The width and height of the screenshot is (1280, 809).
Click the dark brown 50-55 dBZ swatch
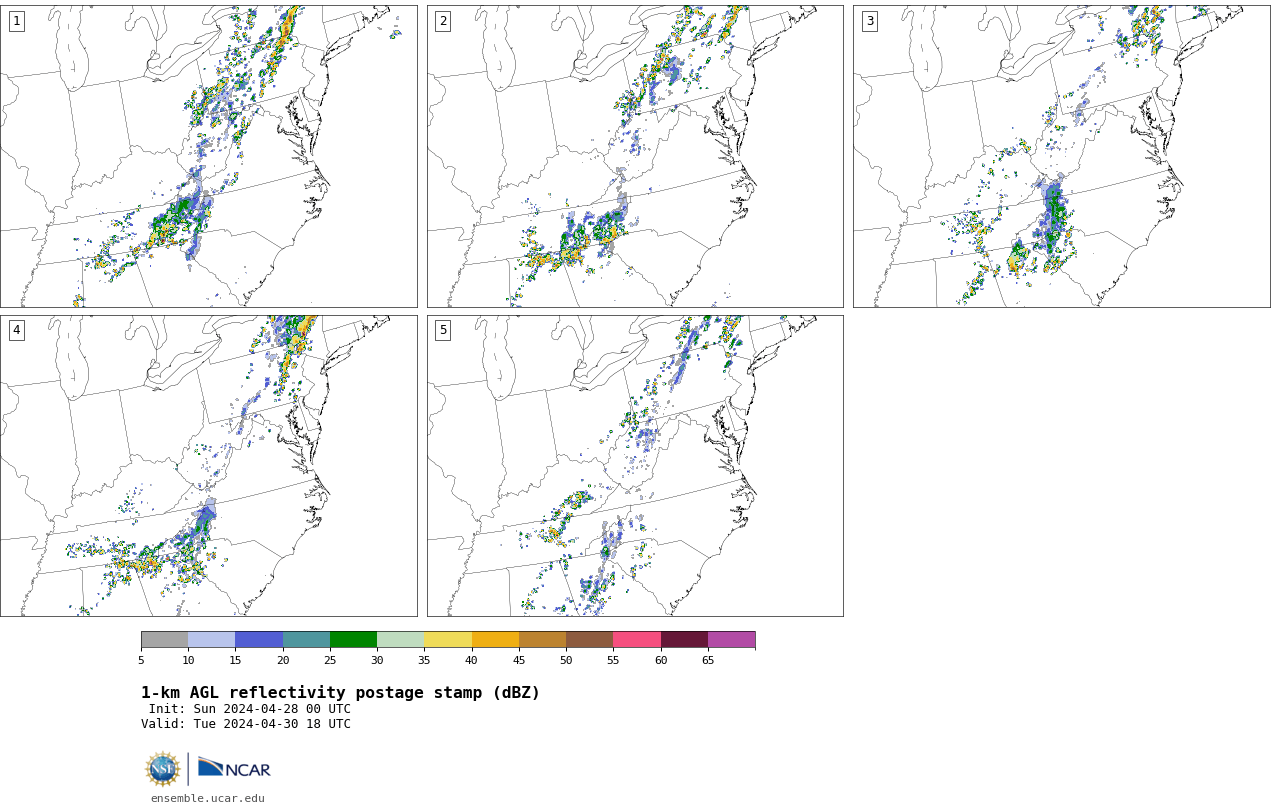[x=589, y=640]
